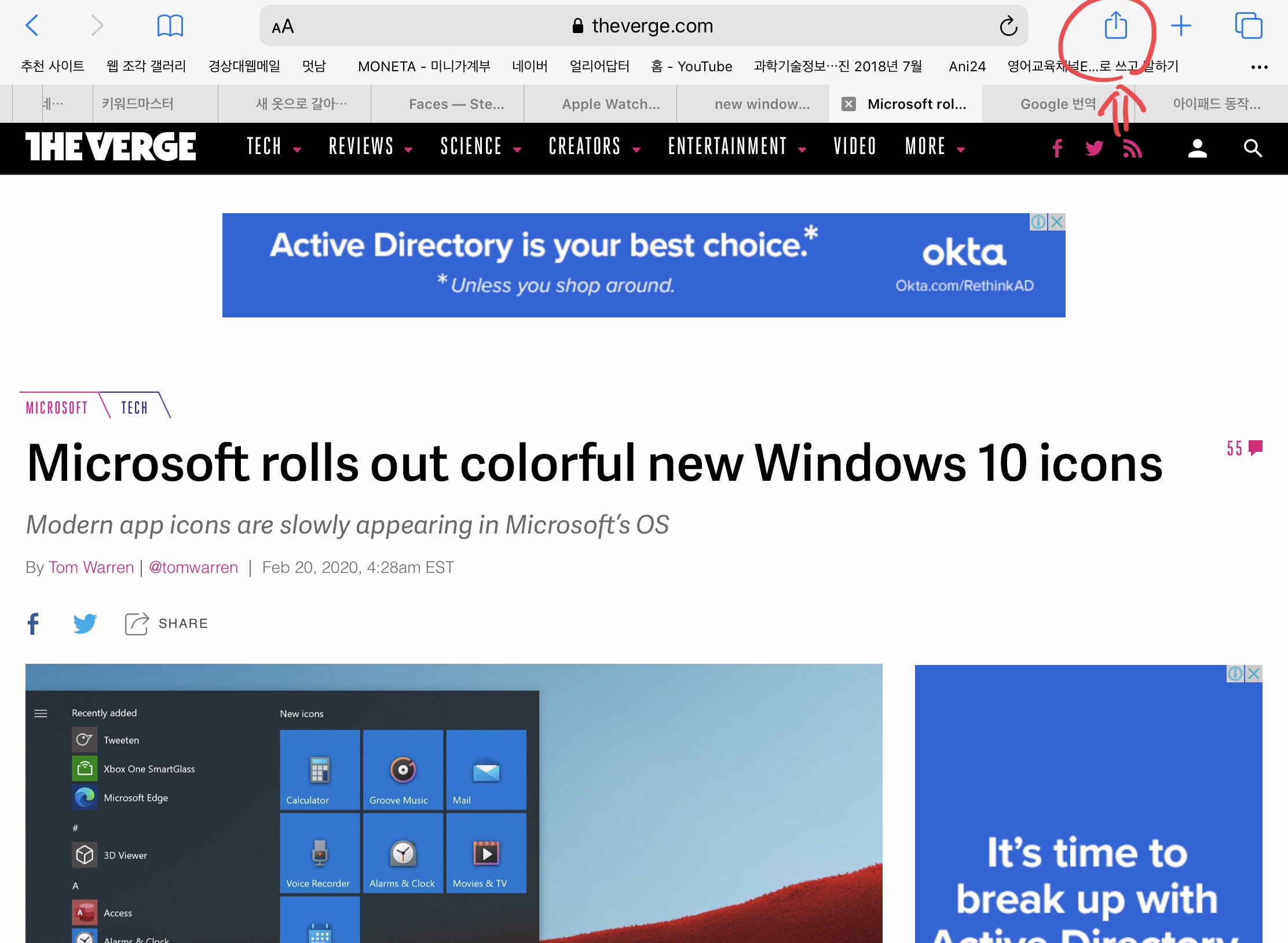The width and height of the screenshot is (1288, 943).
Task: Close the Microsoft rol... tab
Action: click(x=848, y=104)
